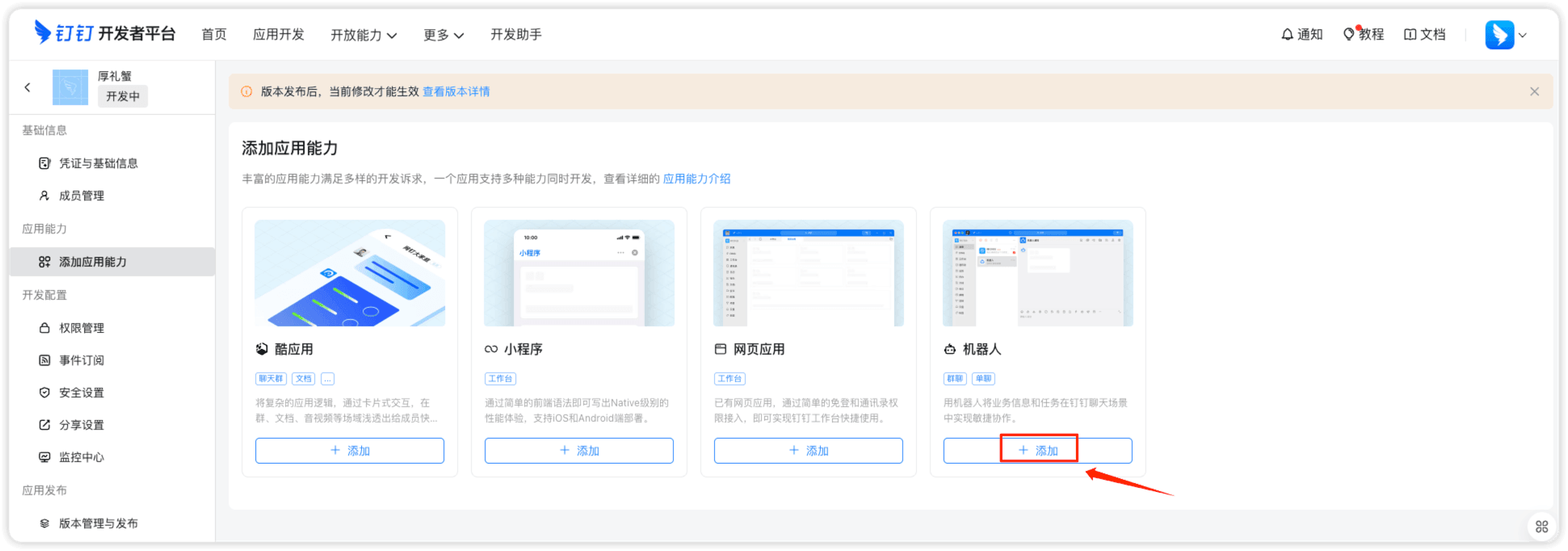Viewport: 1568px width, 551px height.
Task: Add the 酷应用 capability
Action: point(350,451)
